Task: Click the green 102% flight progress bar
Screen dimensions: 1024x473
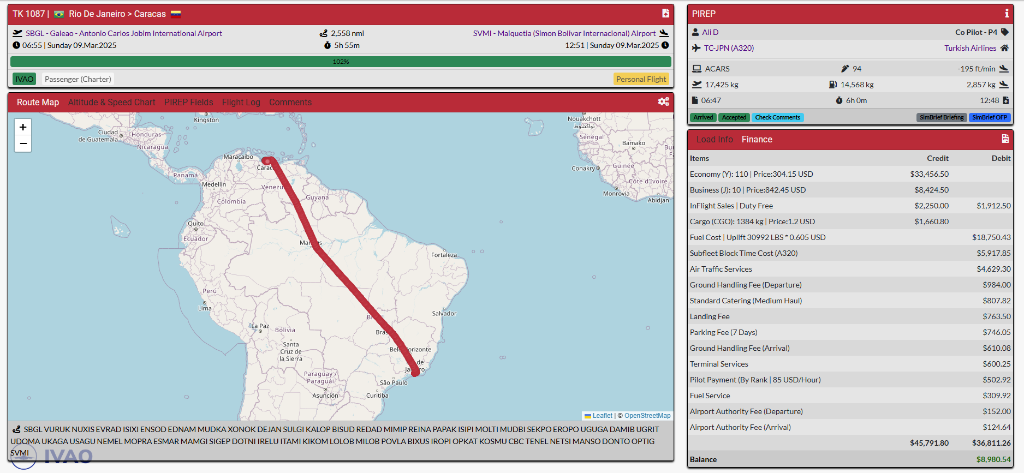Action: pyautogui.click(x=340, y=61)
